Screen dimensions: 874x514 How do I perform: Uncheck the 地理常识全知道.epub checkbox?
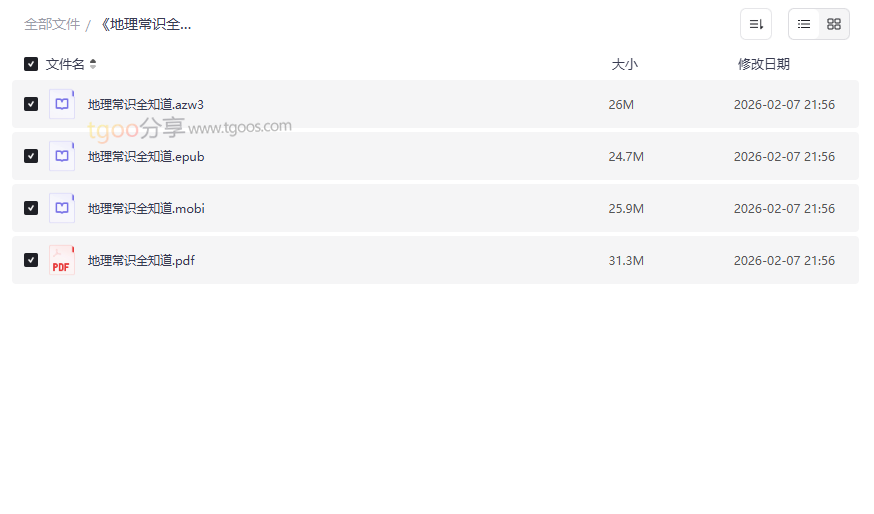pos(31,156)
